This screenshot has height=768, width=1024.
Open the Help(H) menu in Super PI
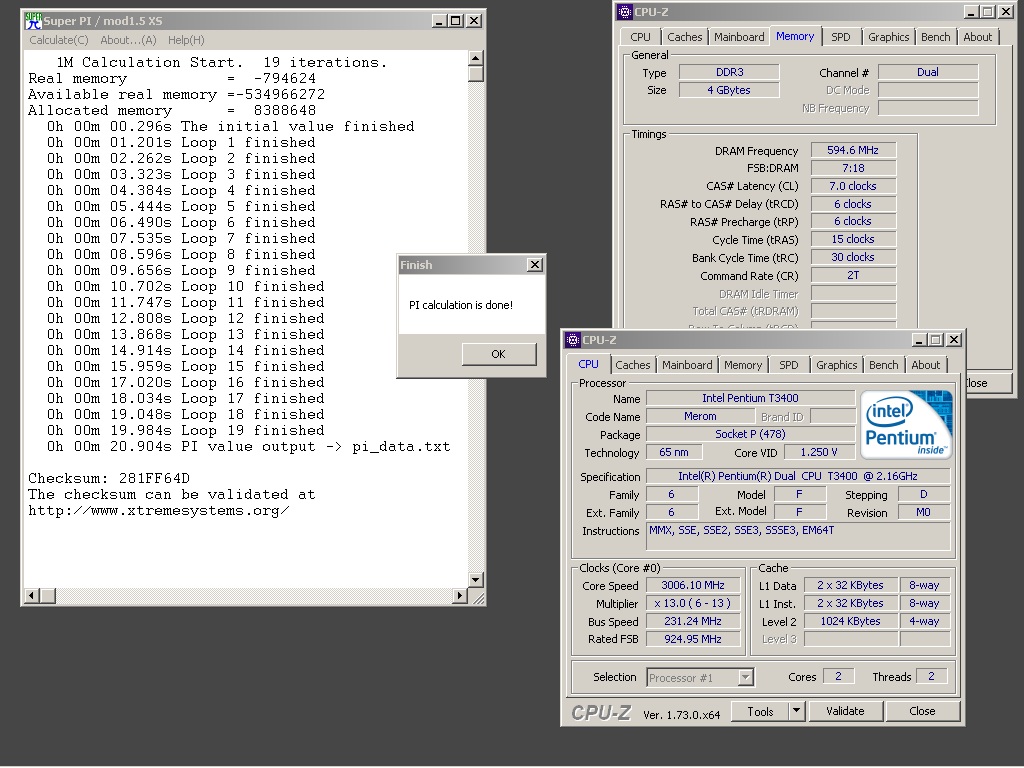point(186,40)
